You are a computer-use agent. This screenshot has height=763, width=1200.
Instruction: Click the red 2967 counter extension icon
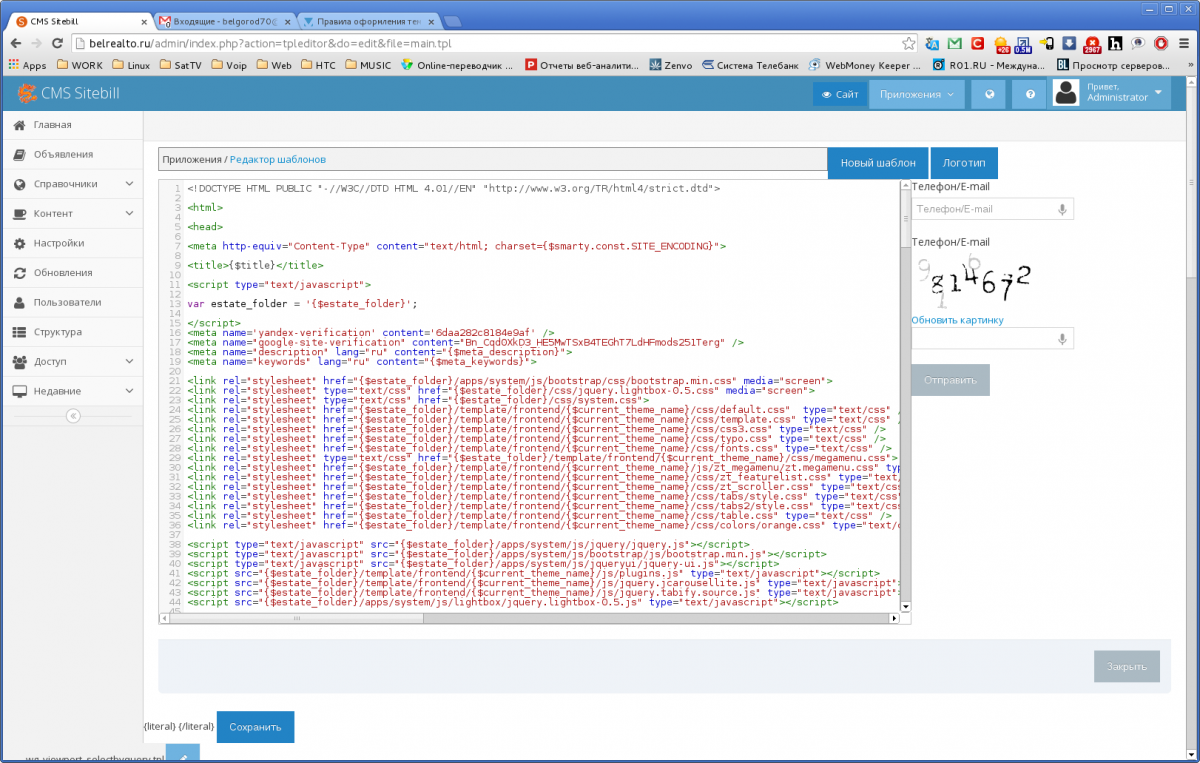coord(1092,43)
